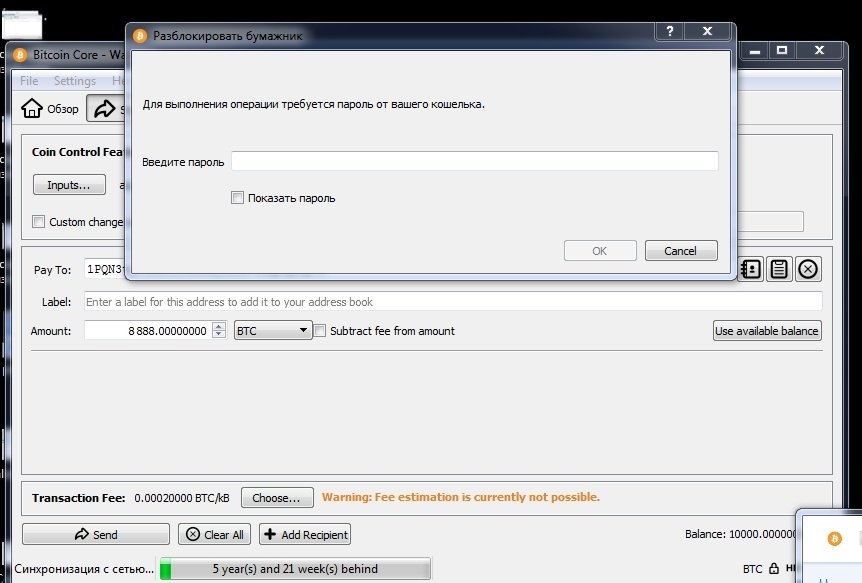Click Use available balance
The height and width of the screenshot is (583, 862).
pyautogui.click(x=766, y=330)
